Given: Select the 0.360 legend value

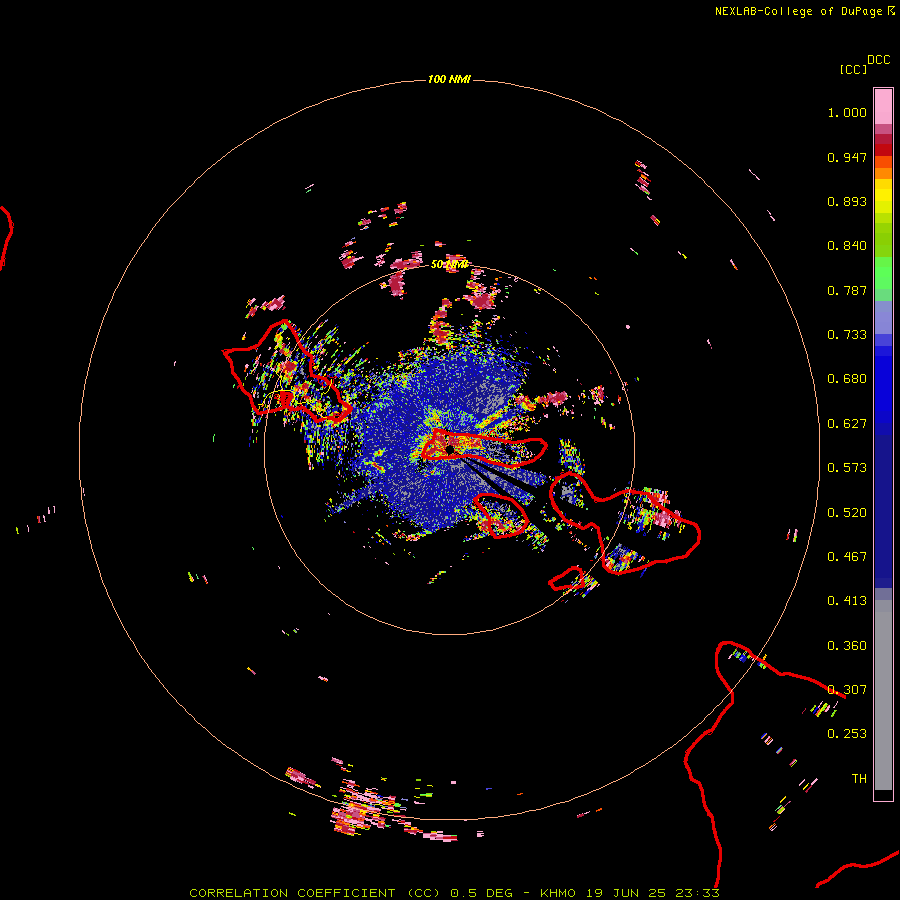Looking at the screenshot, I should click(847, 646).
